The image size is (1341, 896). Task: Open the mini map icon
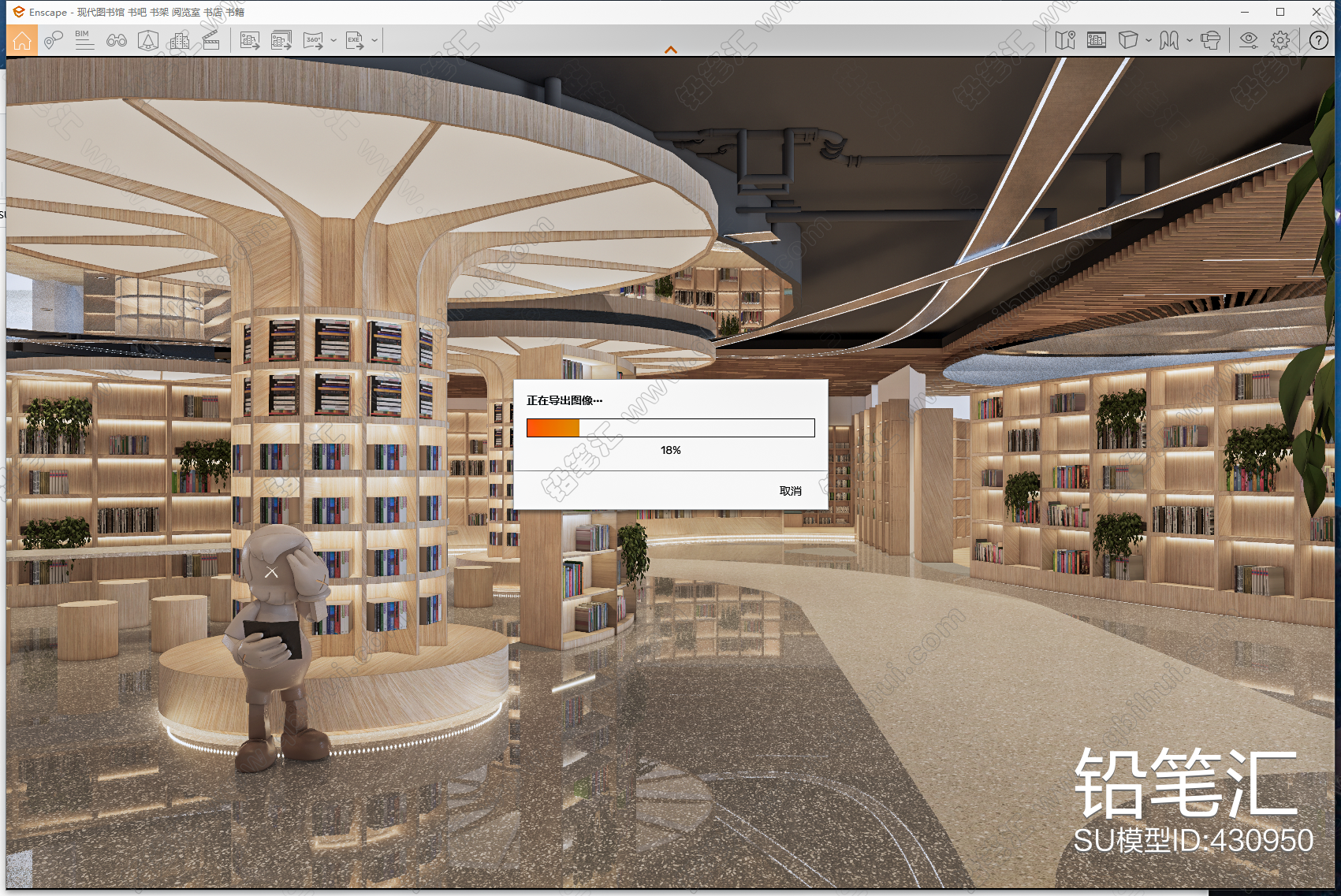pyautogui.click(x=1065, y=40)
